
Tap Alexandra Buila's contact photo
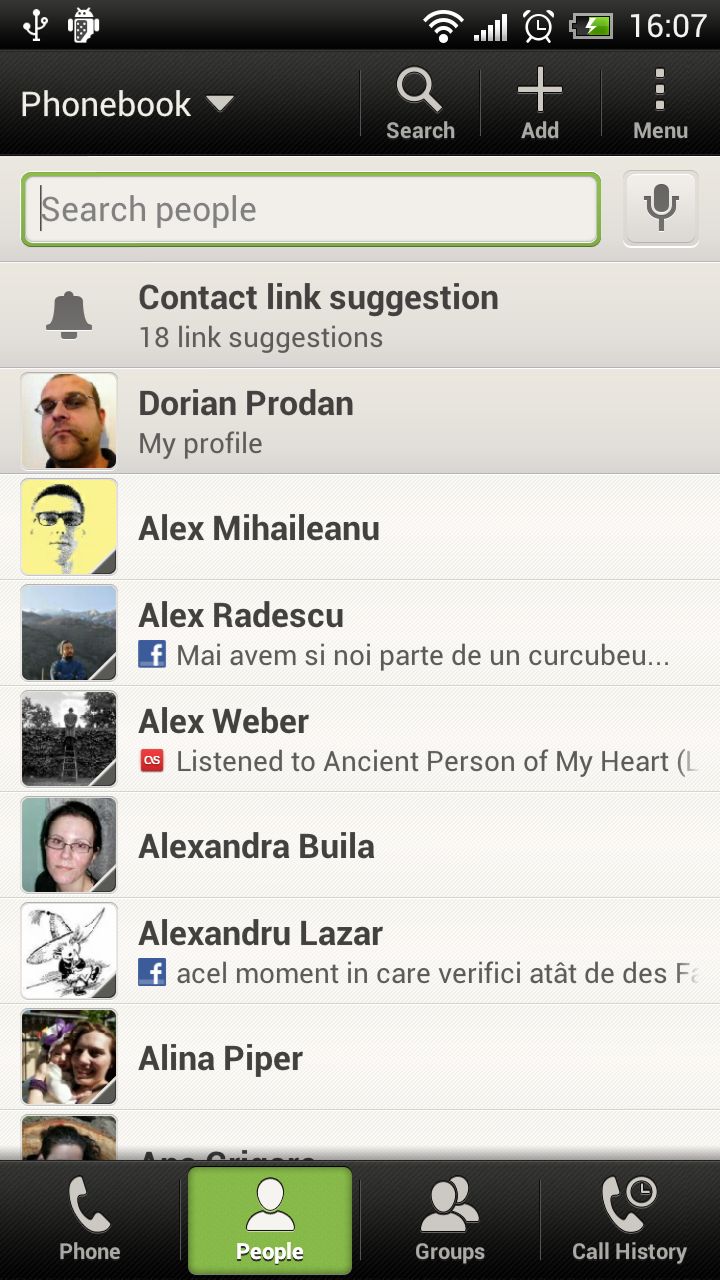click(69, 845)
